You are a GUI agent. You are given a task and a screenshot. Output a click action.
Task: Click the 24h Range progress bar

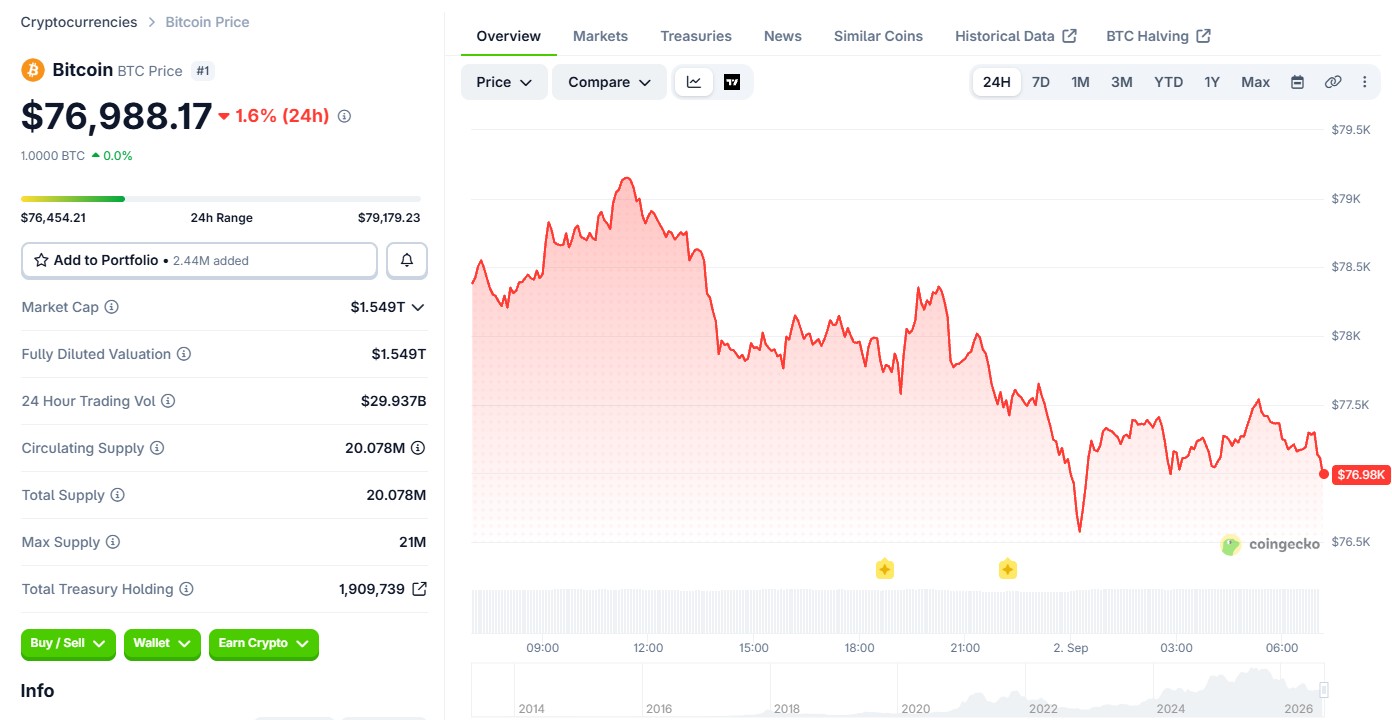tap(221, 199)
